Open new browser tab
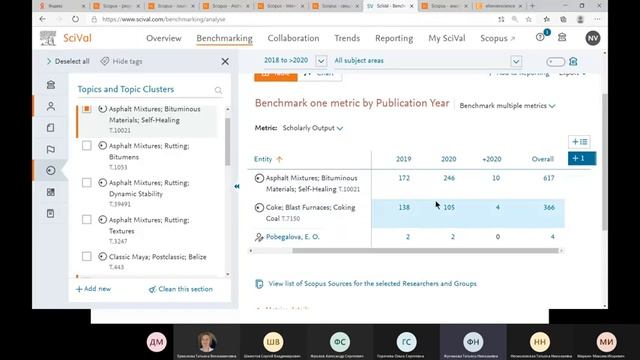Screen dimensions: 640x360 [x=532, y=6]
